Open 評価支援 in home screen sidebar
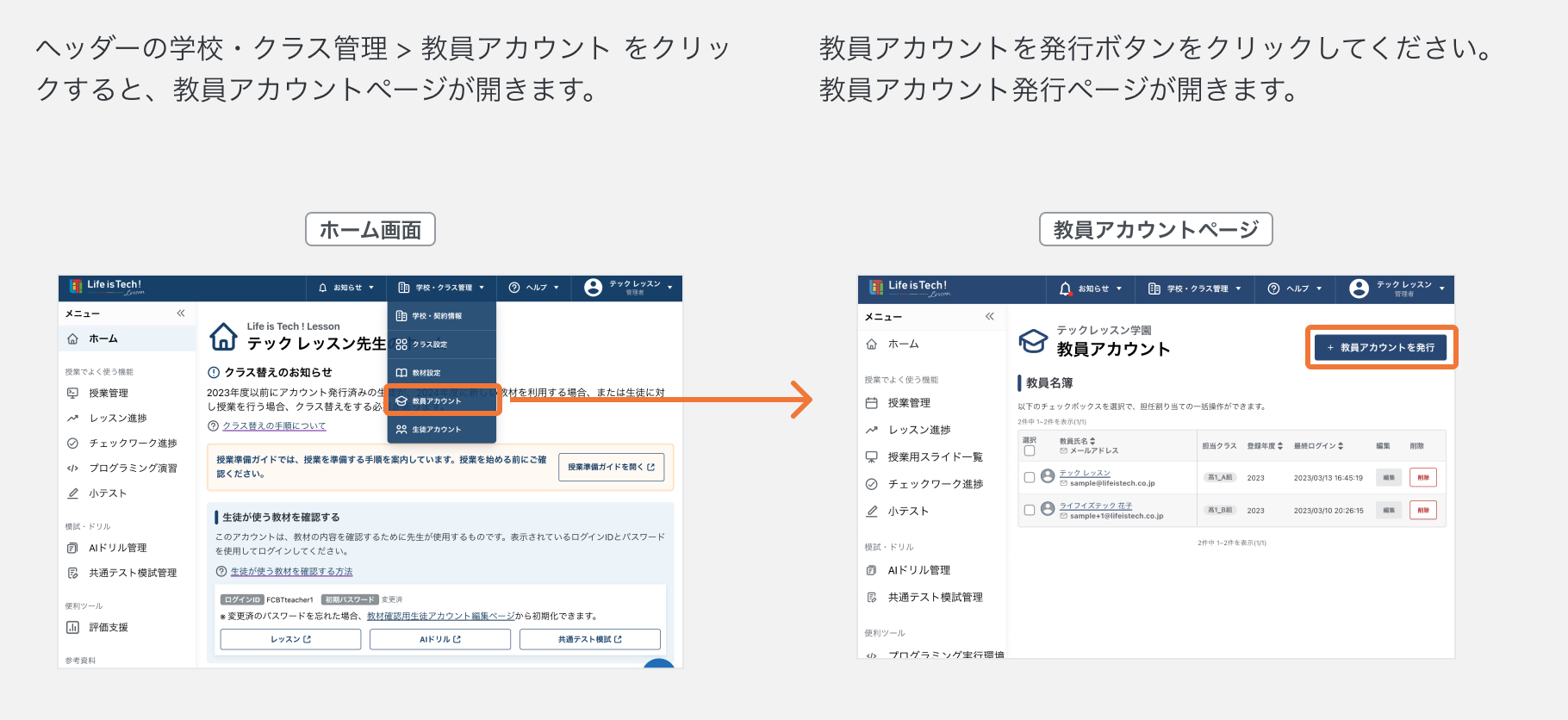1568x720 pixels. tap(109, 628)
